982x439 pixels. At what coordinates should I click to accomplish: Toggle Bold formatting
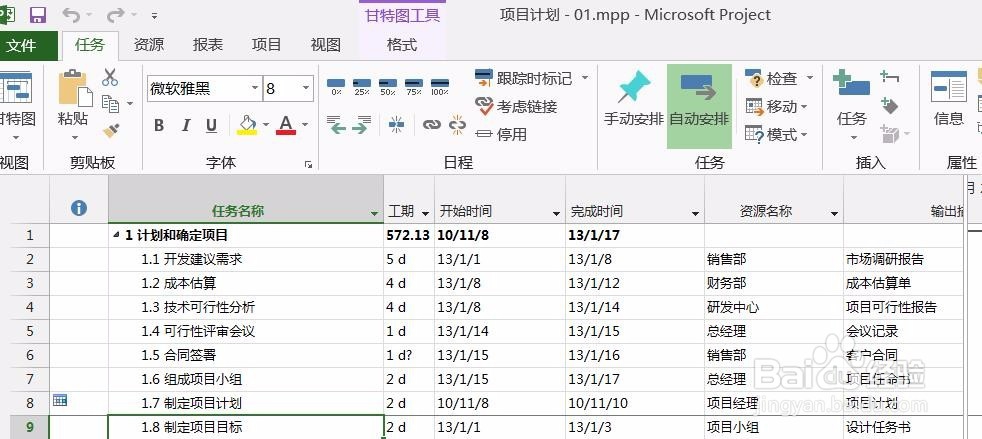coord(159,125)
